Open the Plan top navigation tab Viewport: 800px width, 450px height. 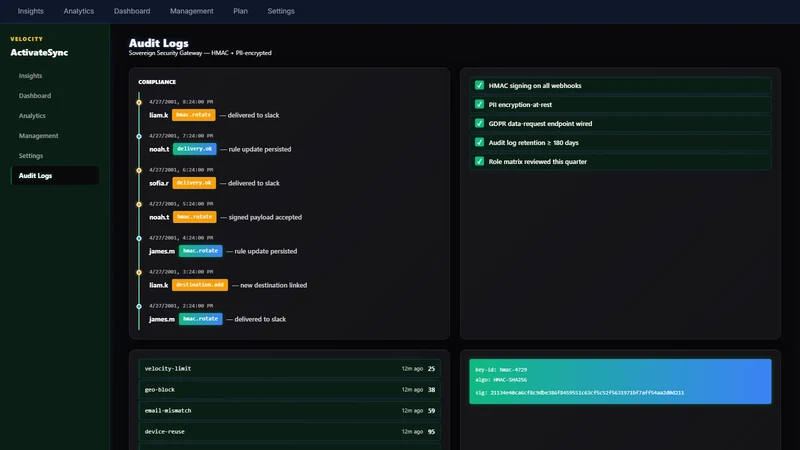click(x=240, y=11)
